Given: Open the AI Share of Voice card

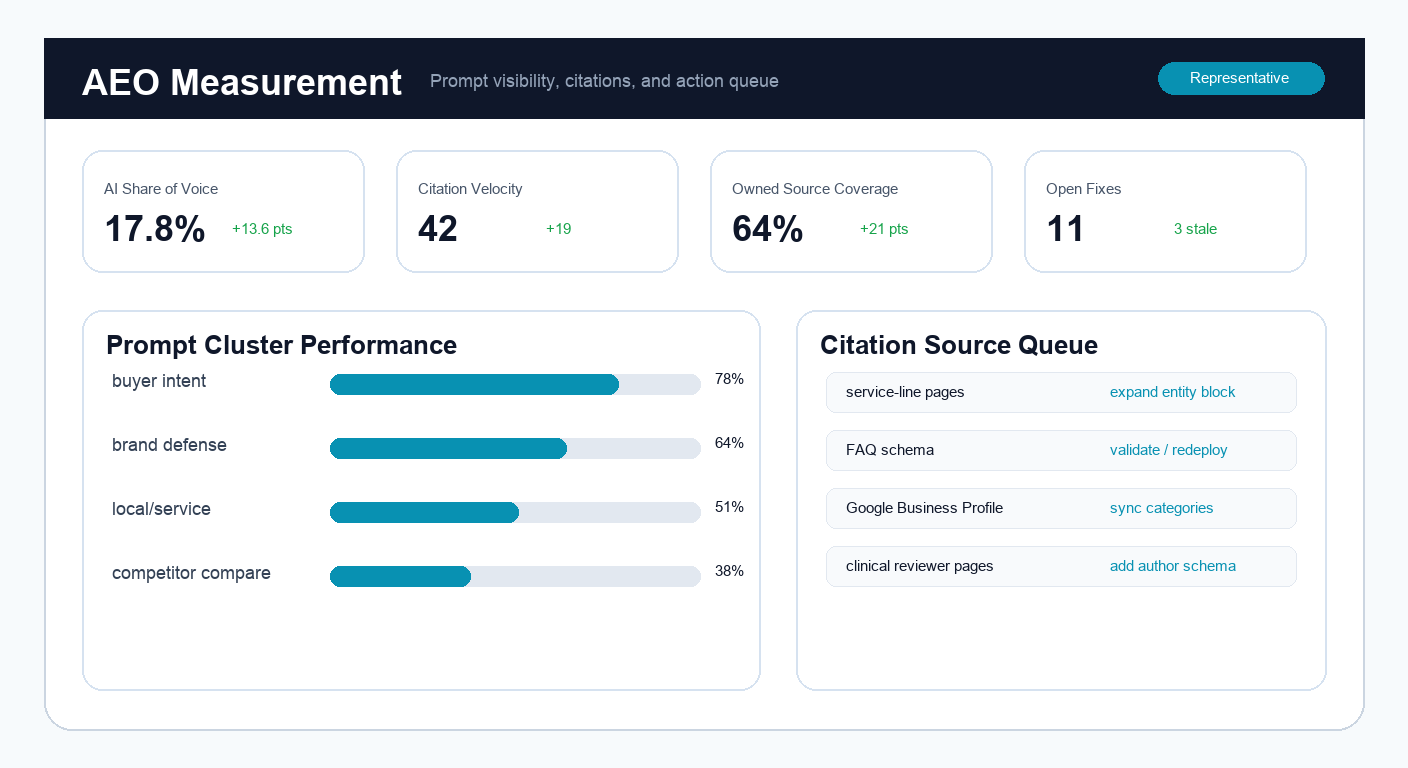Looking at the screenshot, I should click(223, 211).
